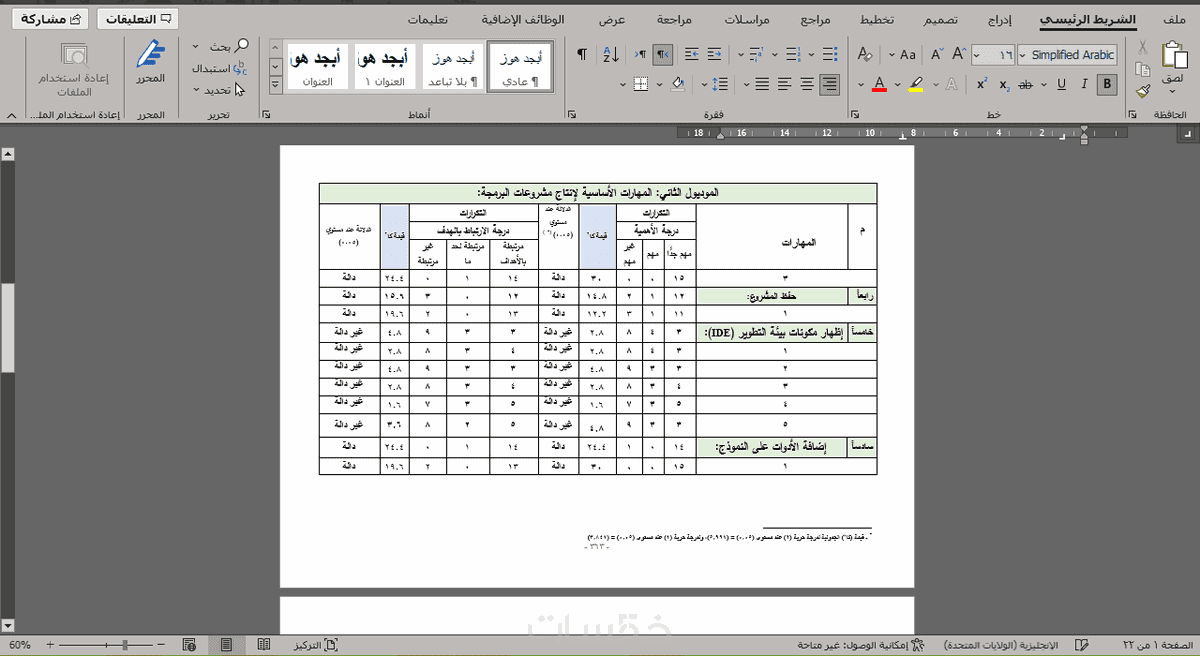This screenshot has width=1200, height=656.
Task: Click the Shading paint bucket icon
Action: click(678, 84)
